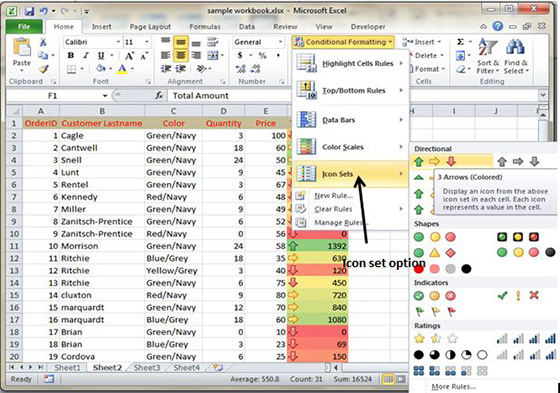This screenshot has width=560, height=393.
Task: Expand the formula bar chevron
Action: point(543,95)
